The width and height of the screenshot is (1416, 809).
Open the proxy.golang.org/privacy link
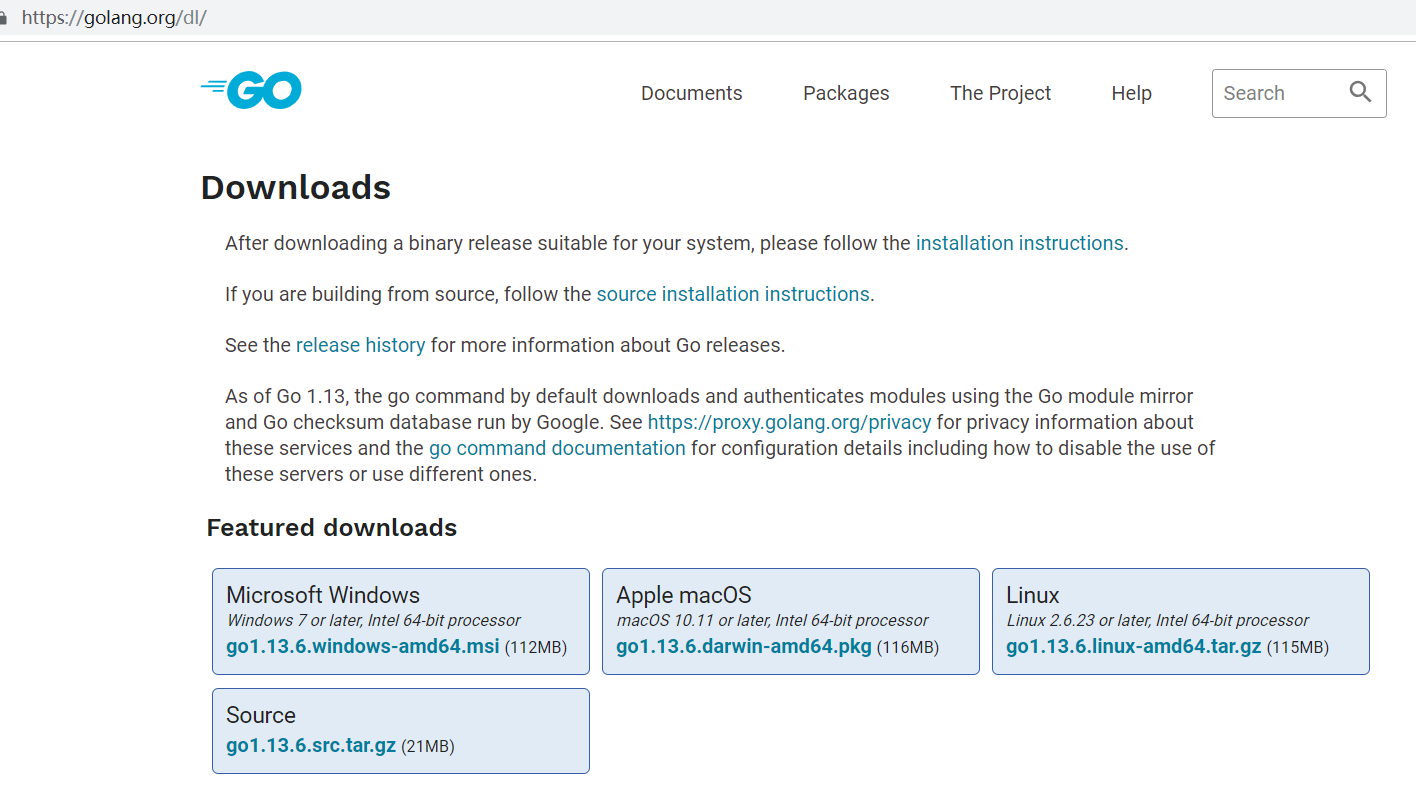789,422
